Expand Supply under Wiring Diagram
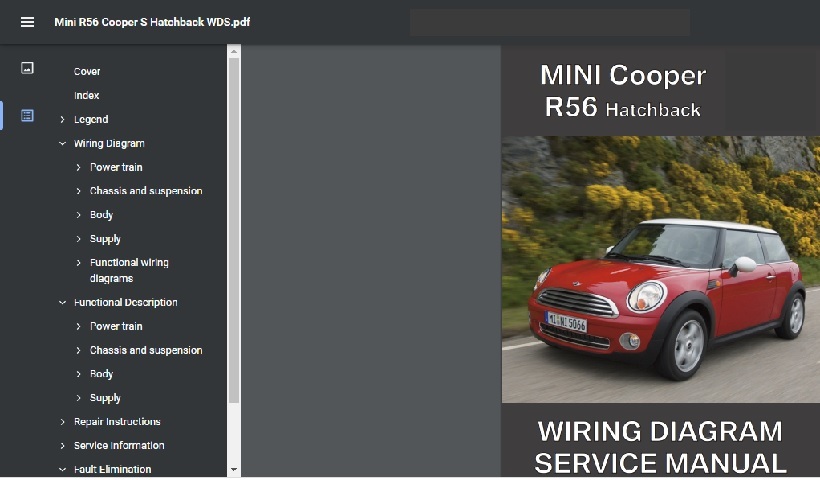Image resolution: width=820 pixels, height=480 pixels. pyautogui.click(x=78, y=239)
